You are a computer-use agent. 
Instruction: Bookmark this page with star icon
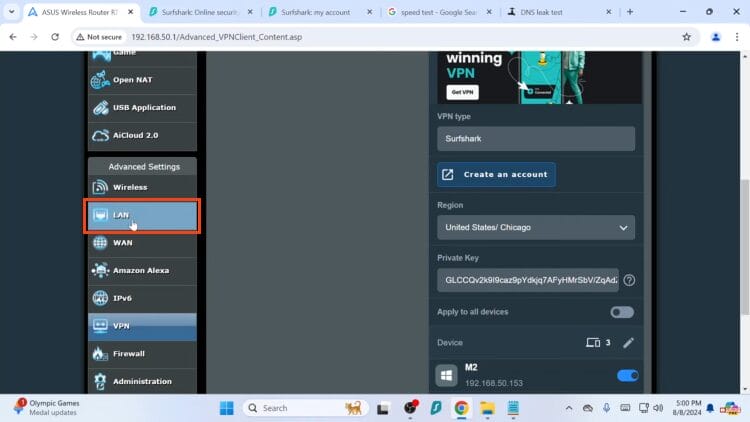(x=686, y=37)
